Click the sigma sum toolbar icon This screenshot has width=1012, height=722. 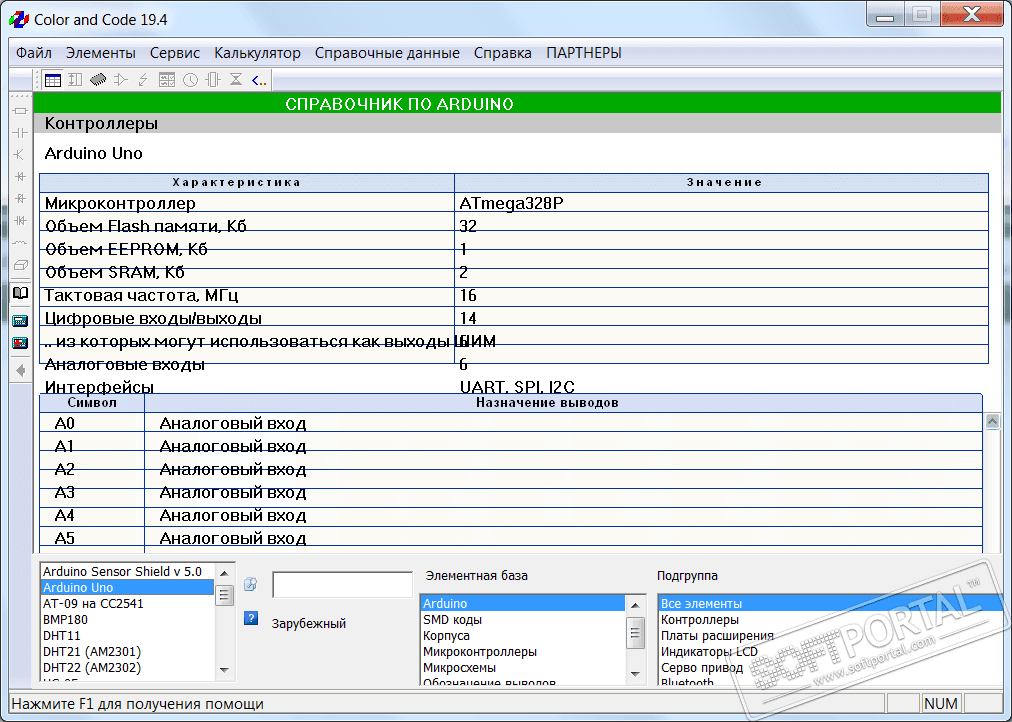pyautogui.click(x=236, y=80)
